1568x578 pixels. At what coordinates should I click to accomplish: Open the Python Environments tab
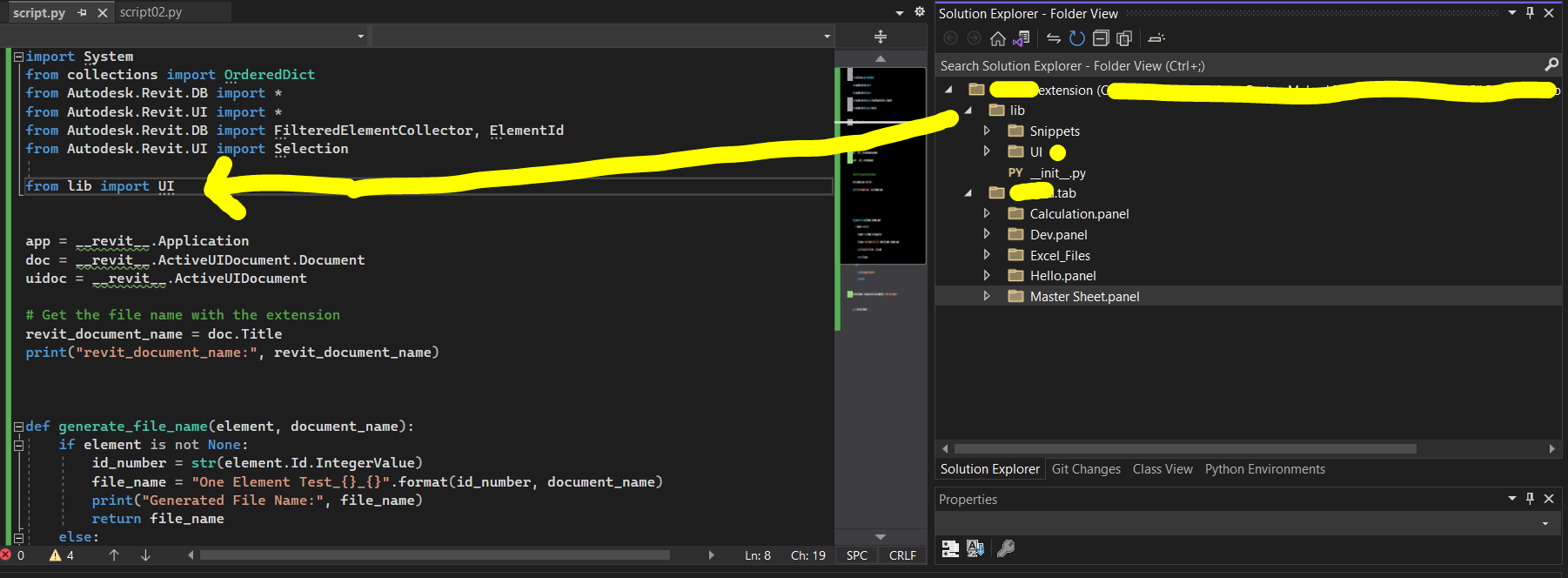point(1264,469)
